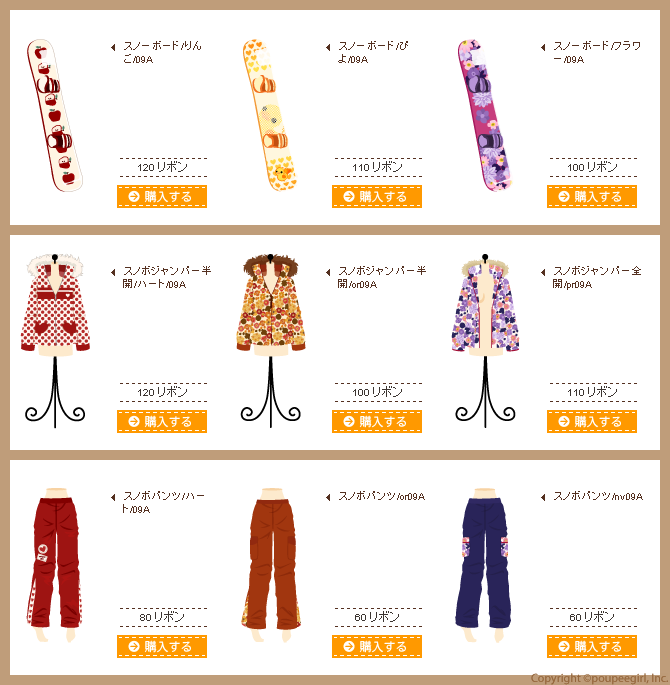This screenshot has height=685, width=670.
Task: Select the purple flower snowboard image
Action: coord(485,115)
